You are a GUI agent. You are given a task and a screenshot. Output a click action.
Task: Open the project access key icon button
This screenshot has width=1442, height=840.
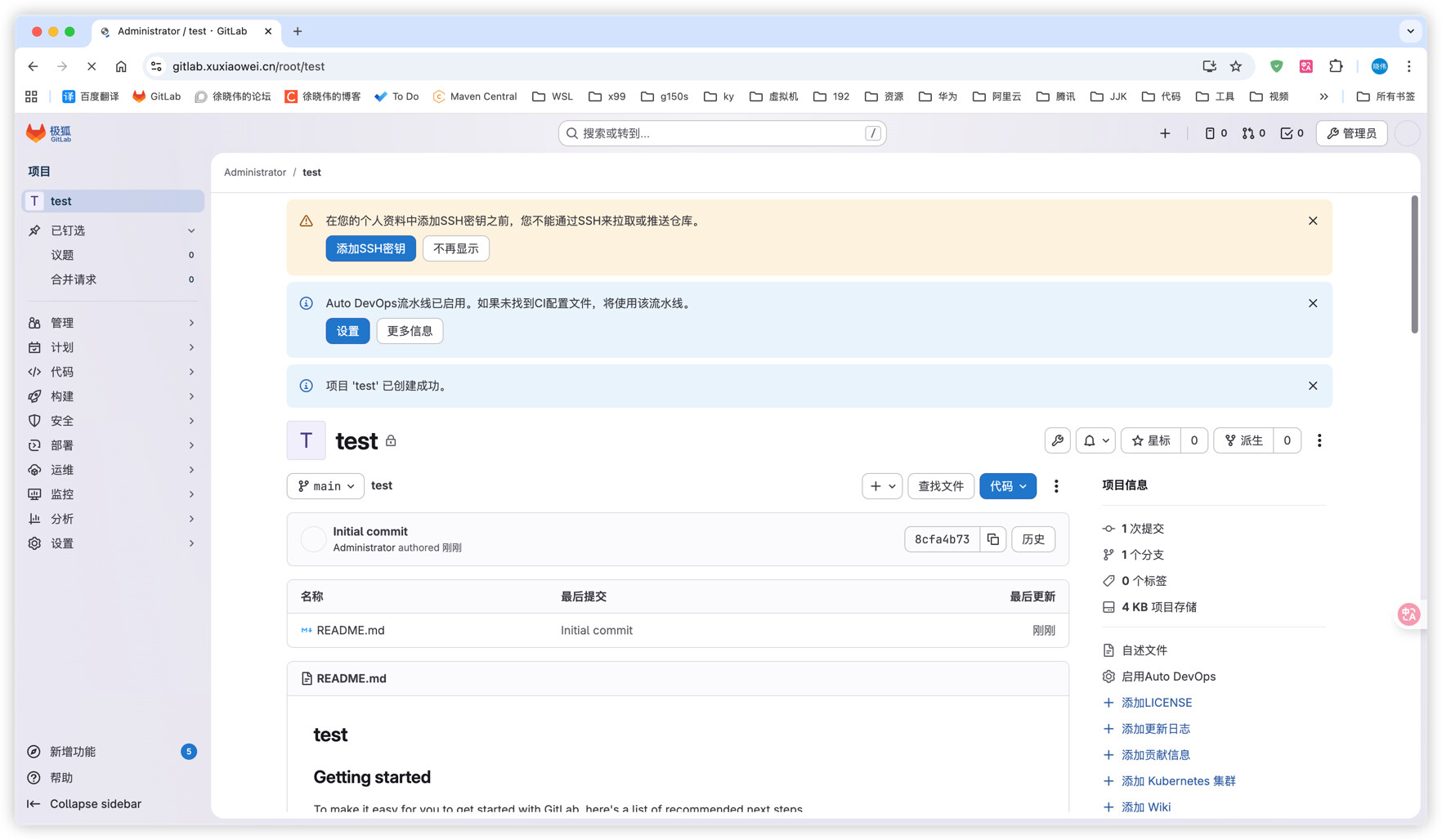pos(1057,440)
